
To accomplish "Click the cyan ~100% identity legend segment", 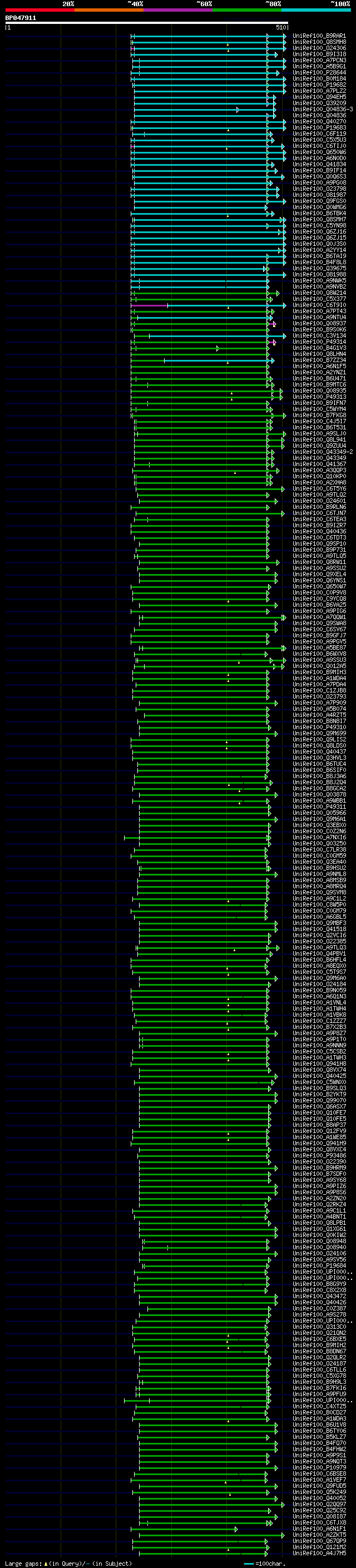I will point(316,10).
